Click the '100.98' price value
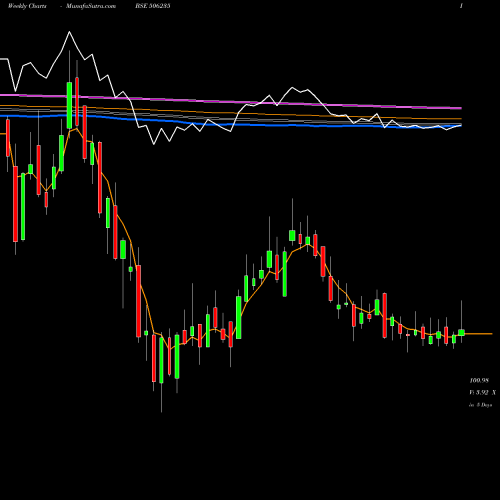Screen dimensions: 500x500 pos(479,380)
